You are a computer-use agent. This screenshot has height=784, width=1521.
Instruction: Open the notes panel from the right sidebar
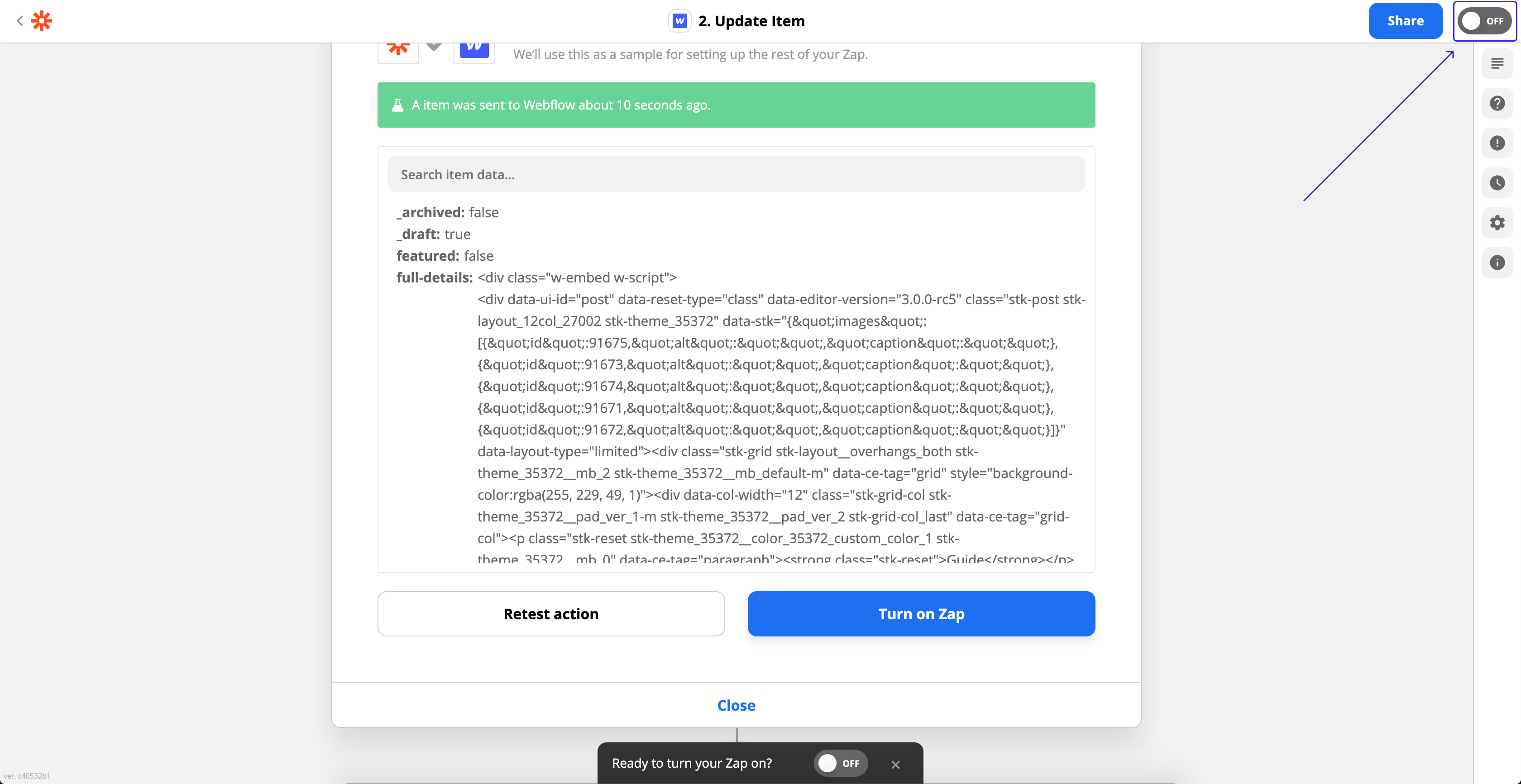[1498, 63]
